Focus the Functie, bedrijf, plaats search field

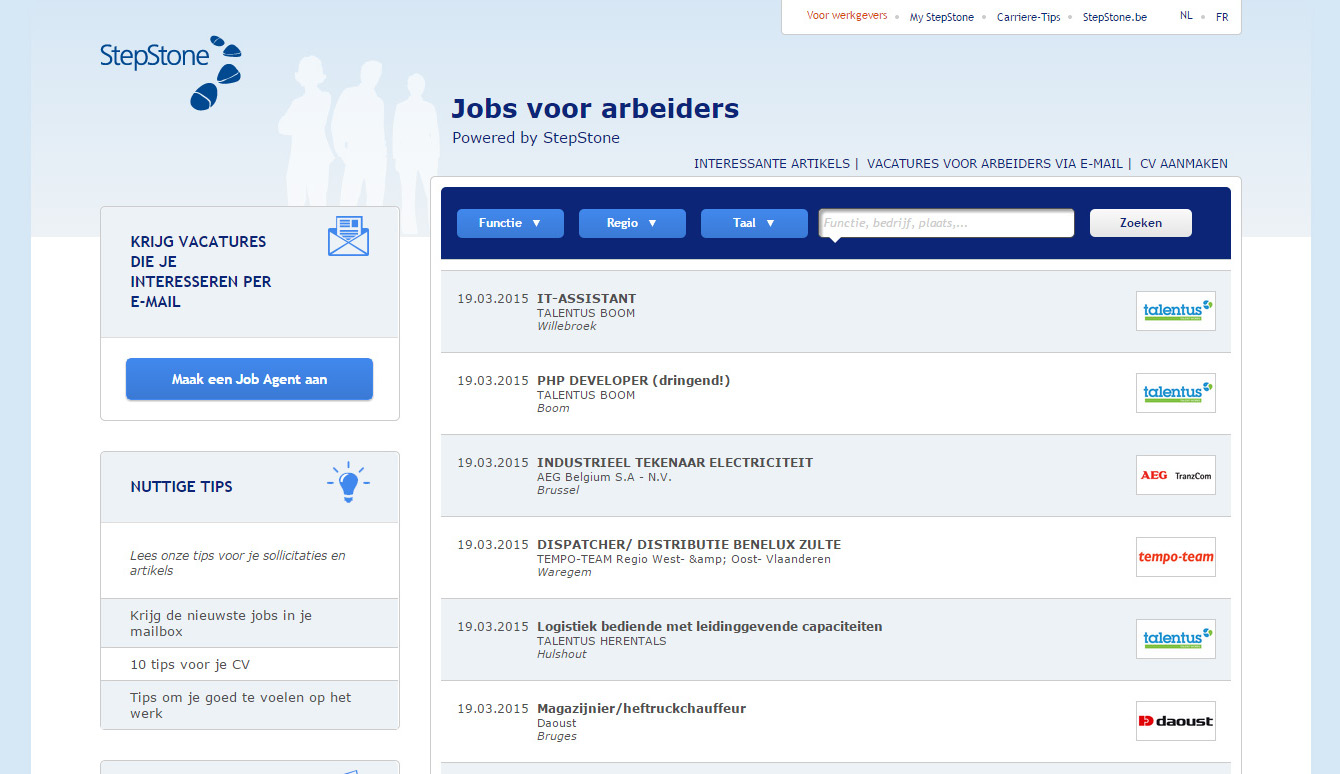[946, 223]
